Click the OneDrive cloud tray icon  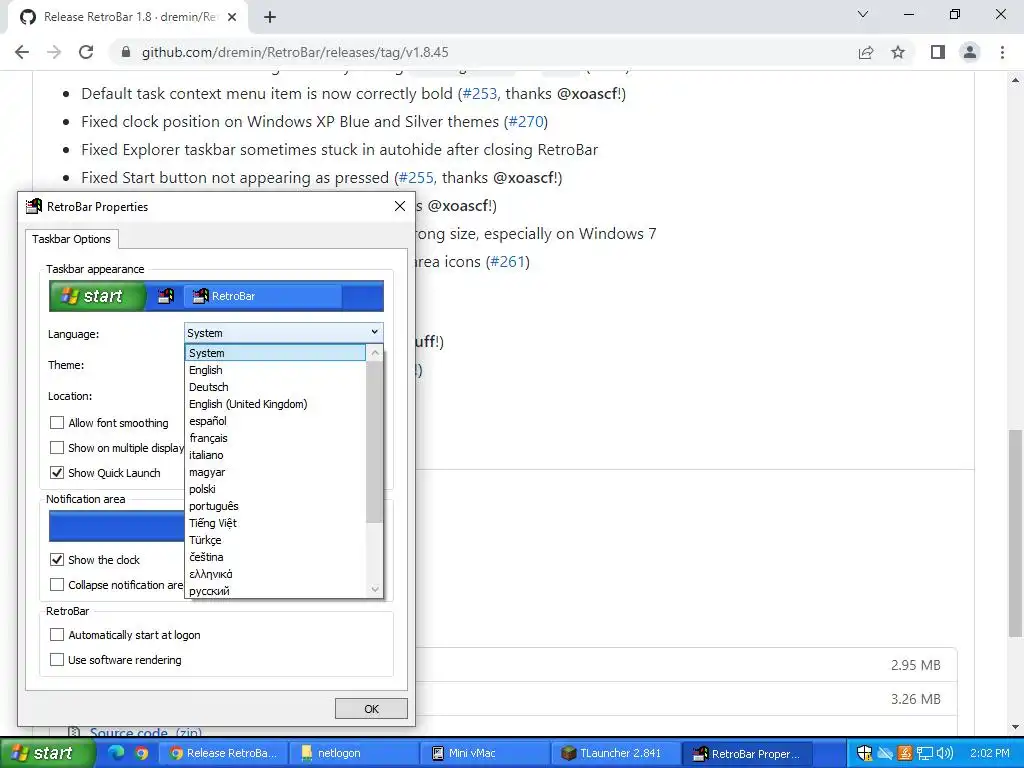tap(885, 753)
